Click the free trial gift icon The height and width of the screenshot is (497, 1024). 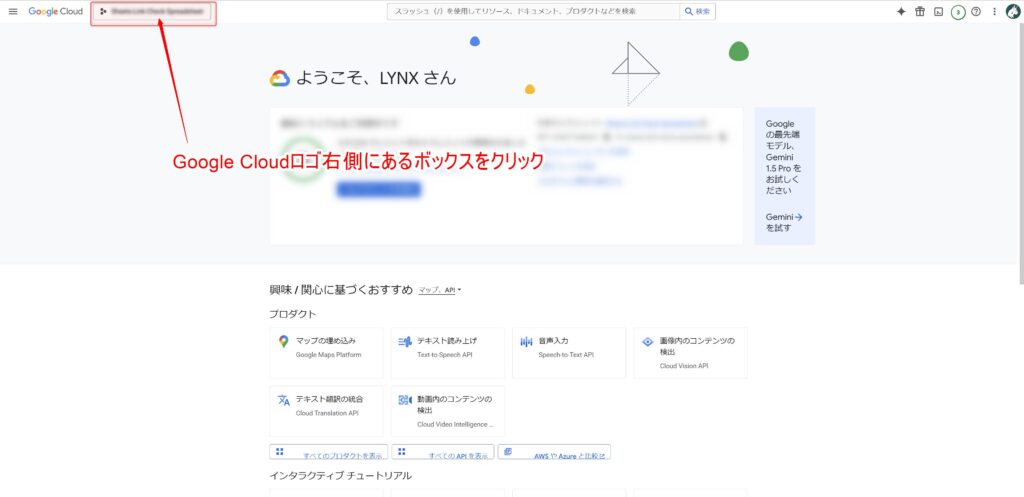[x=920, y=12]
